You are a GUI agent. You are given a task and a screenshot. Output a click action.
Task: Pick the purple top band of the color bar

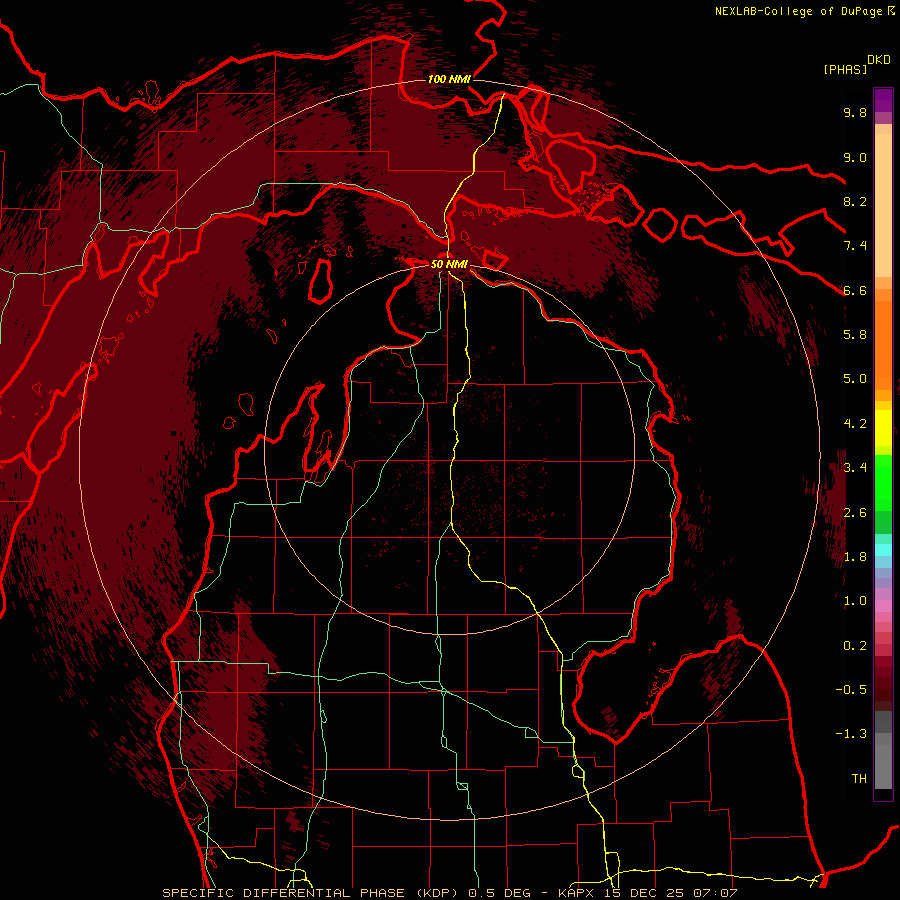(x=883, y=100)
